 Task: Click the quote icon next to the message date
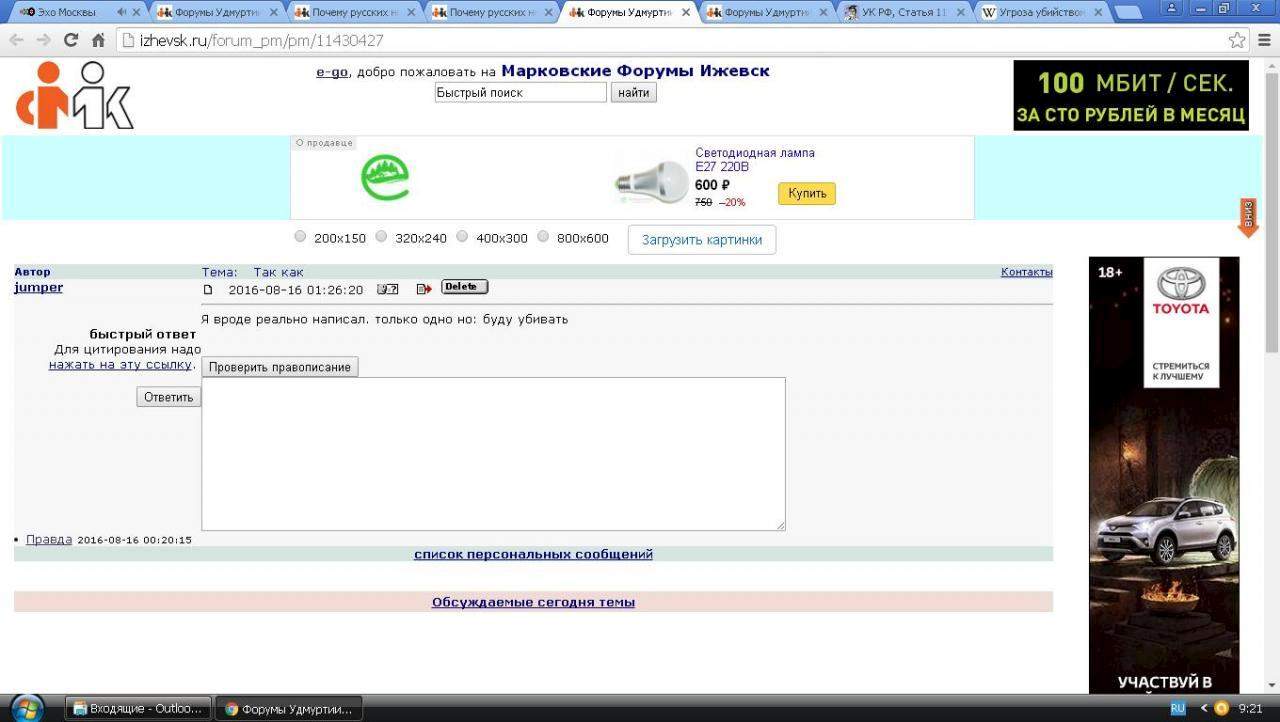click(387, 289)
